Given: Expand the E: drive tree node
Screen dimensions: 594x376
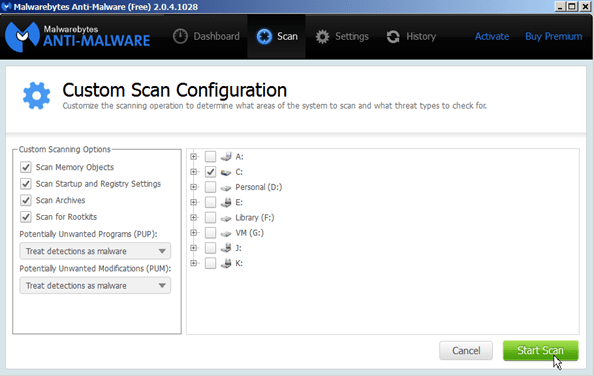Looking at the screenshot, I should point(194,202).
